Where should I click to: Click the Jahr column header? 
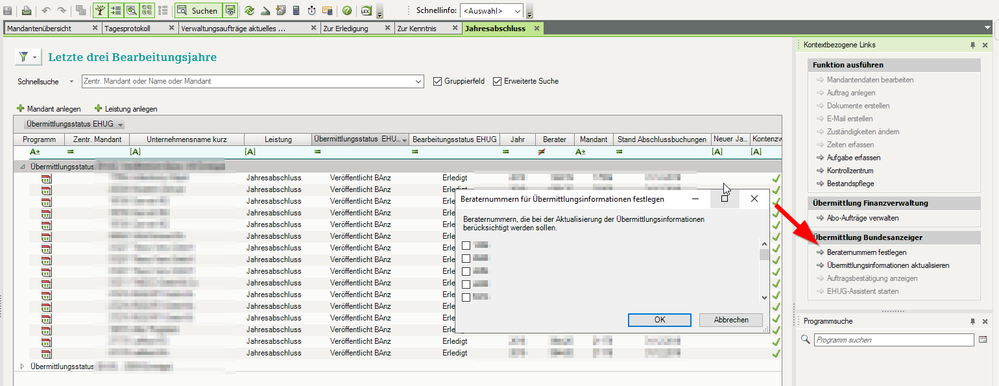(x=517, y=139)
